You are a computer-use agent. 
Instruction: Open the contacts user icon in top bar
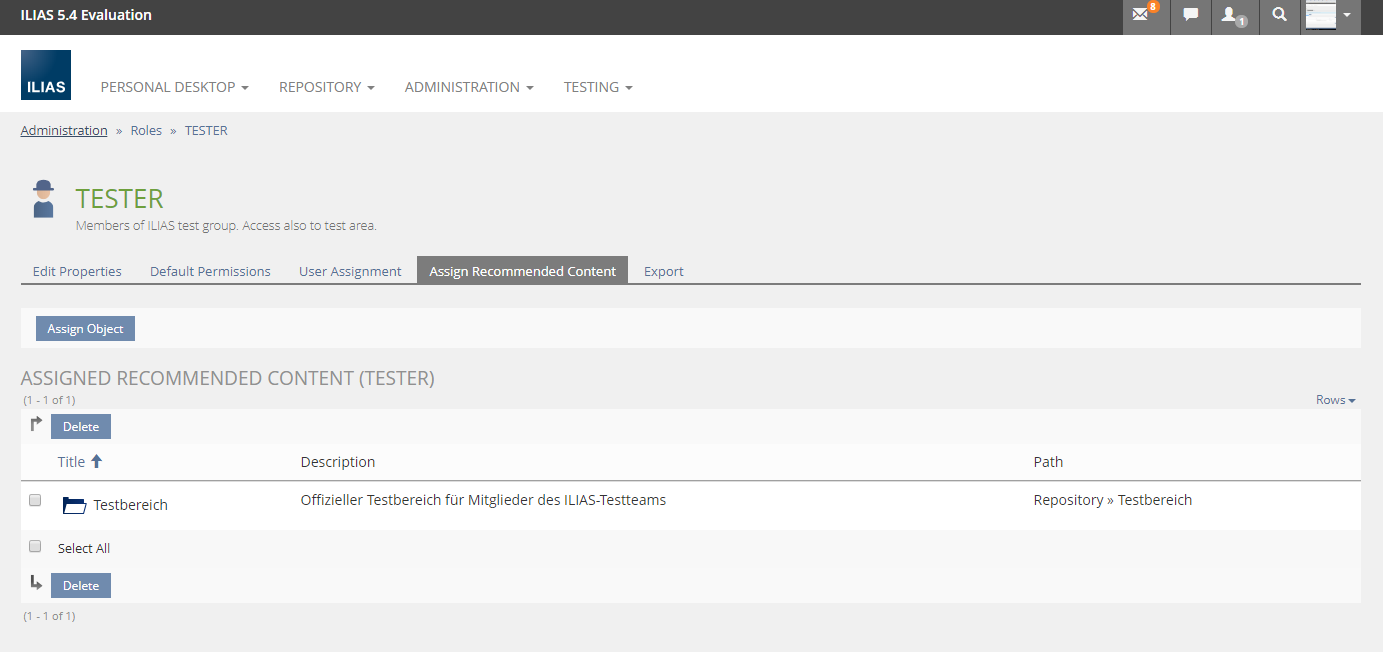1232,15
